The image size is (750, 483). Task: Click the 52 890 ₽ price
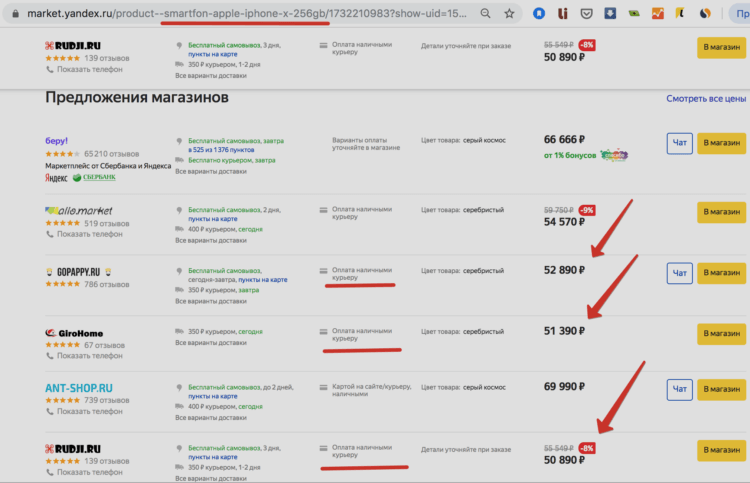pyautogui.click(x=564, y=270)
